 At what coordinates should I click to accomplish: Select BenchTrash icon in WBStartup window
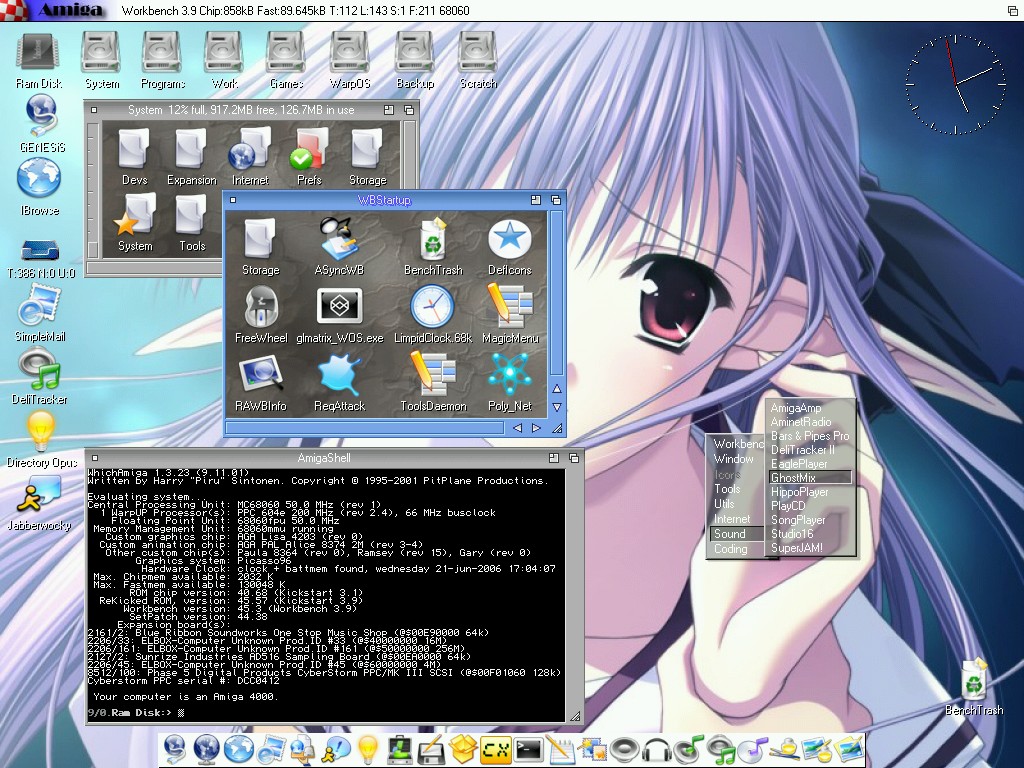433,246
